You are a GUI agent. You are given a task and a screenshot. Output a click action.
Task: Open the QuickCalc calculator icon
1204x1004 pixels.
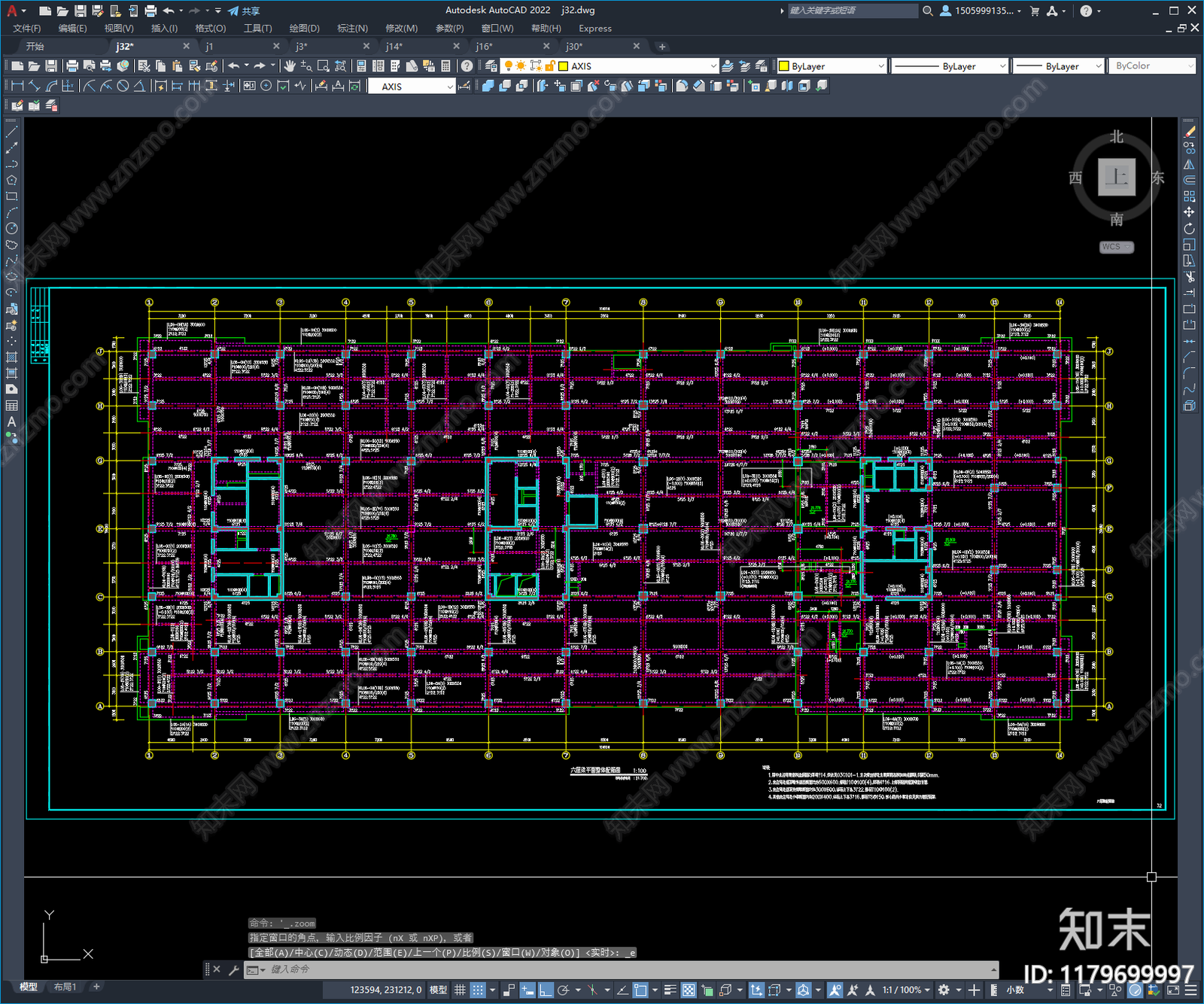tap(445, 66)
